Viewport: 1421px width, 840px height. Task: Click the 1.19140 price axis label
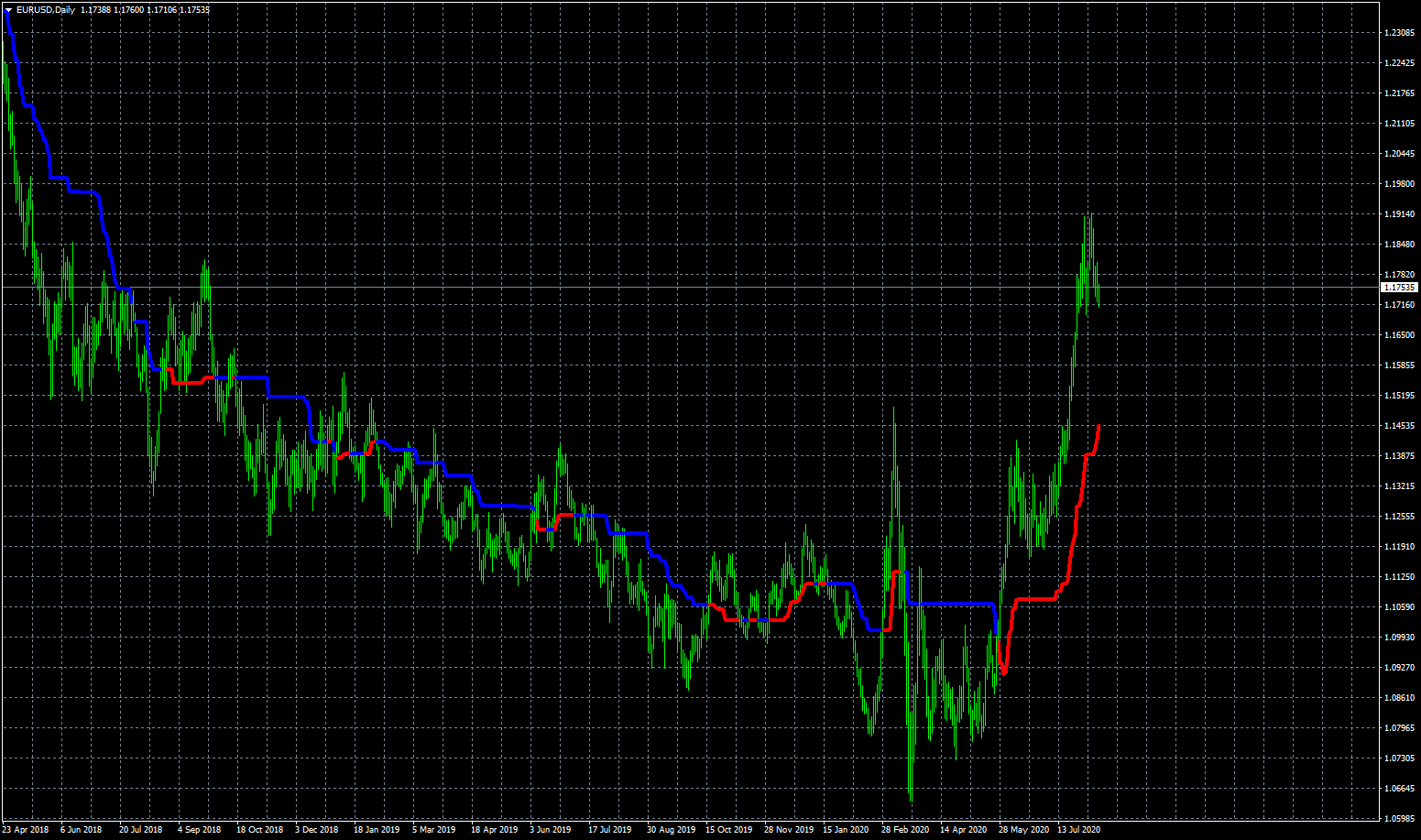[1399, 214]
